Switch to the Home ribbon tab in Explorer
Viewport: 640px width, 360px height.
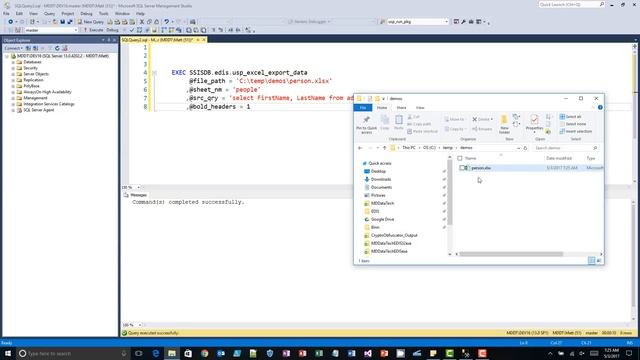(382, 108)
